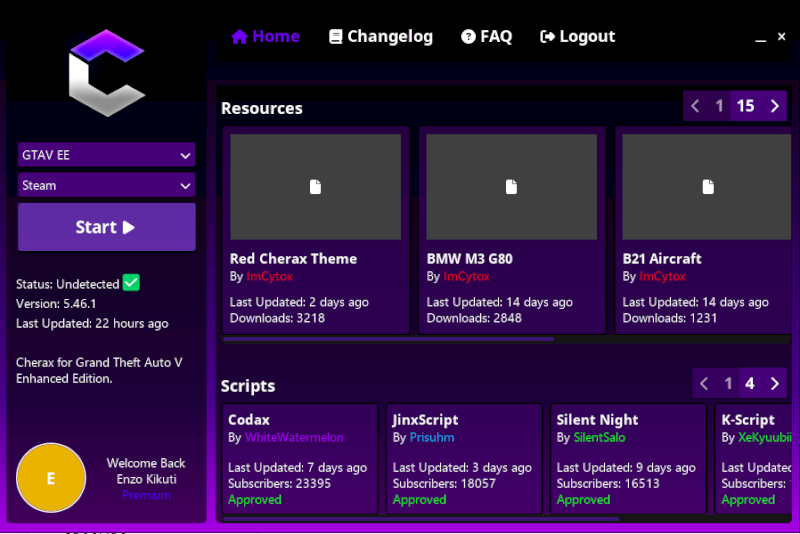Viewport: 800px width, 534px height.
Task: Click the Cherax logo icon
Action: point(106,73)
